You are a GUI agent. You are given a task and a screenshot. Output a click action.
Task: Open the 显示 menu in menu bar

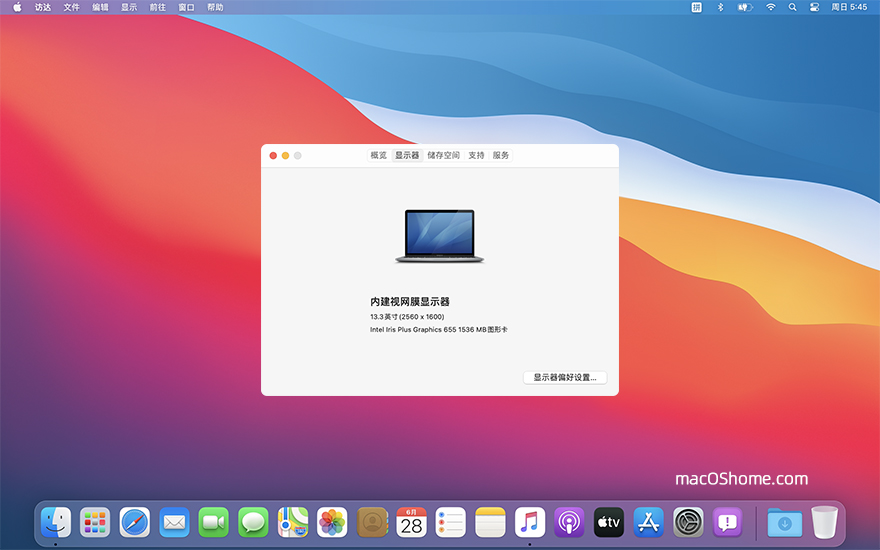coord(129,7)
